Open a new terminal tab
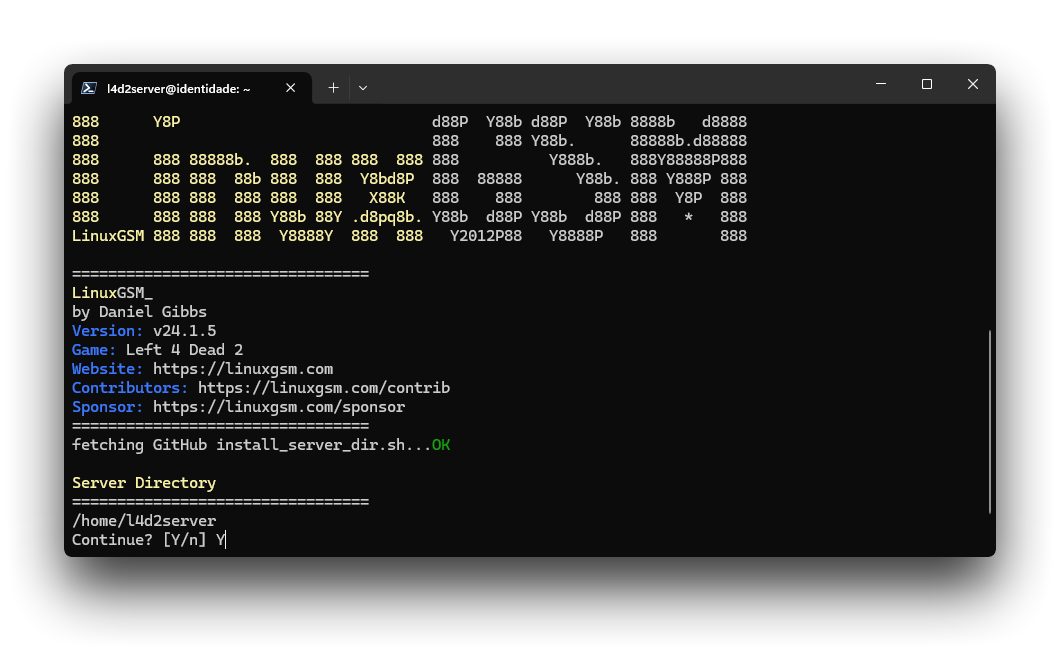This screenshot has height=653, width=1060. [333, 88]
